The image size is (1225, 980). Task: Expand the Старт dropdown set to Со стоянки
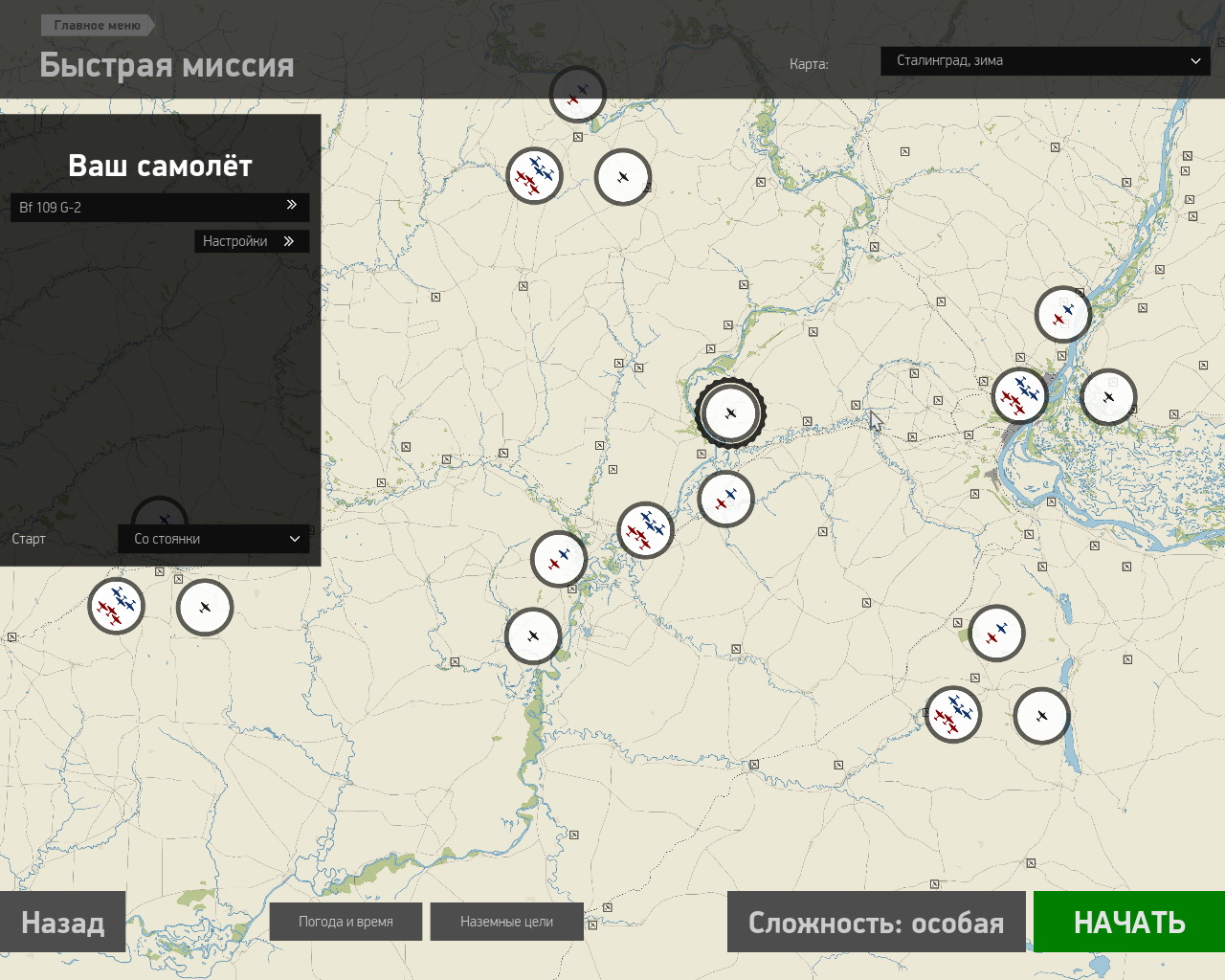[213, 539]
